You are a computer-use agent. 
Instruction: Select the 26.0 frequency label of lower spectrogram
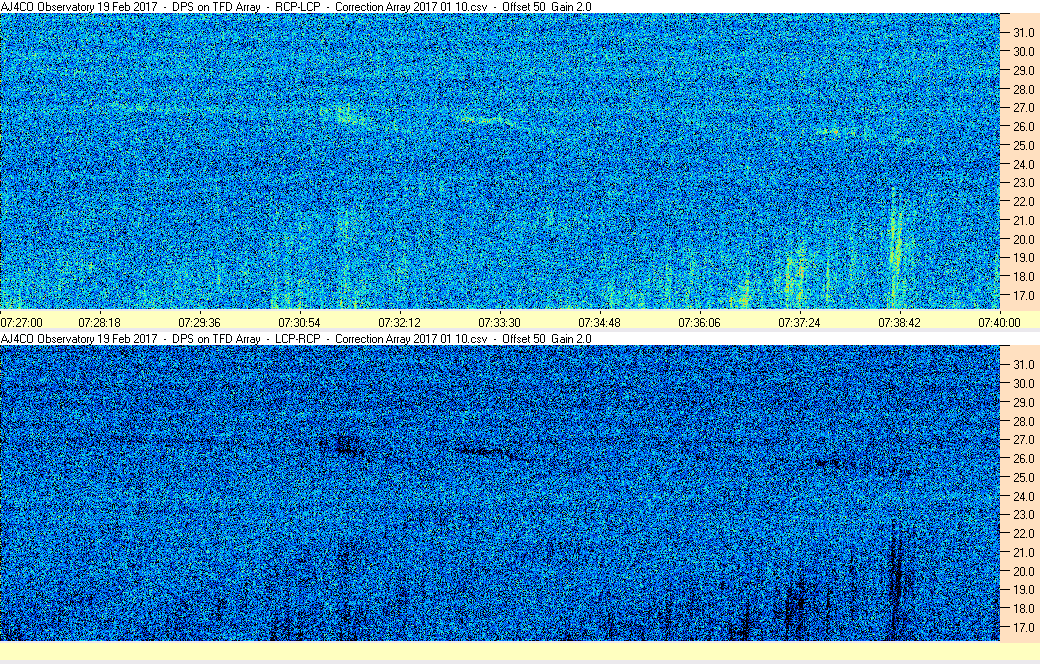[x=1023, y=459]
